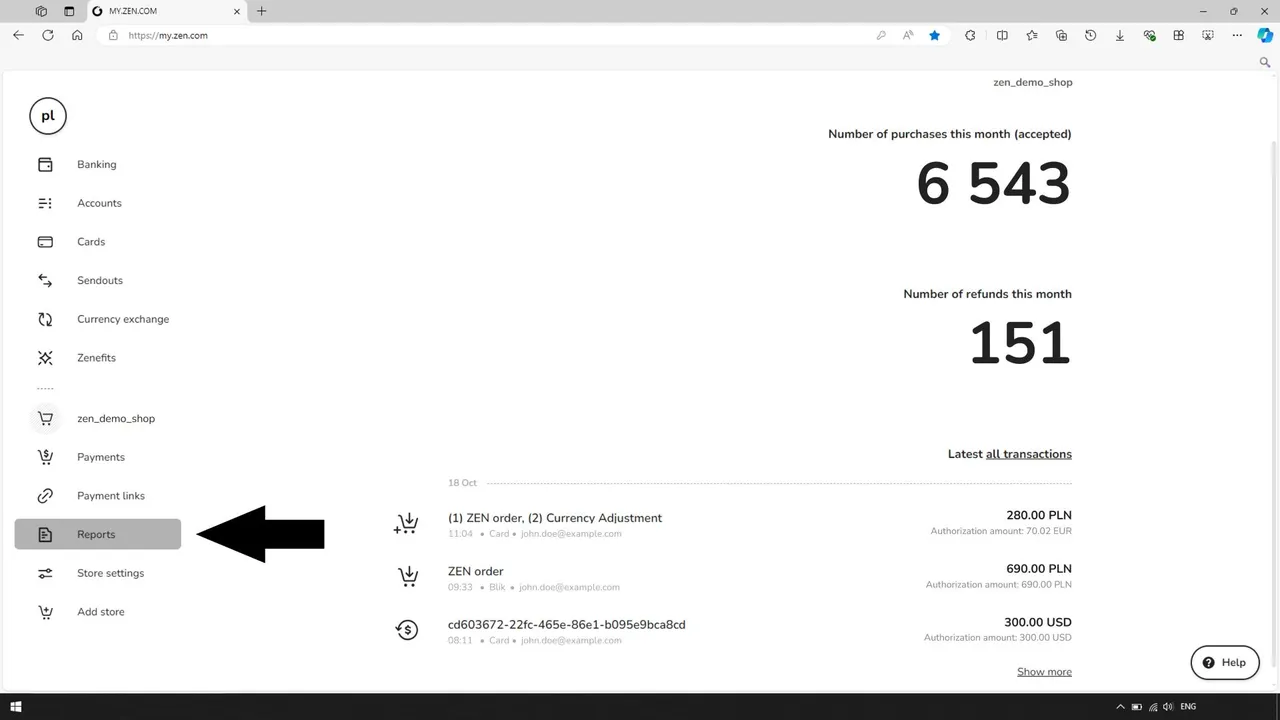Select the zen_demo_shop cart icon
The width and height of the screenshot is (1280, 720).
click(x=45, y=419)
